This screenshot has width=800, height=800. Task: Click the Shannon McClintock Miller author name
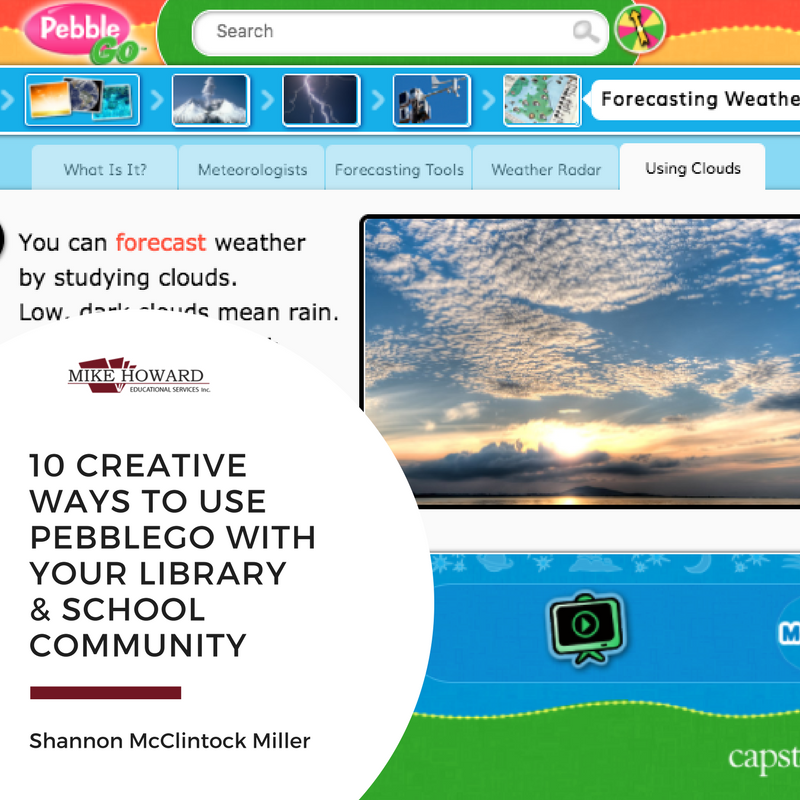pos(170,741)
